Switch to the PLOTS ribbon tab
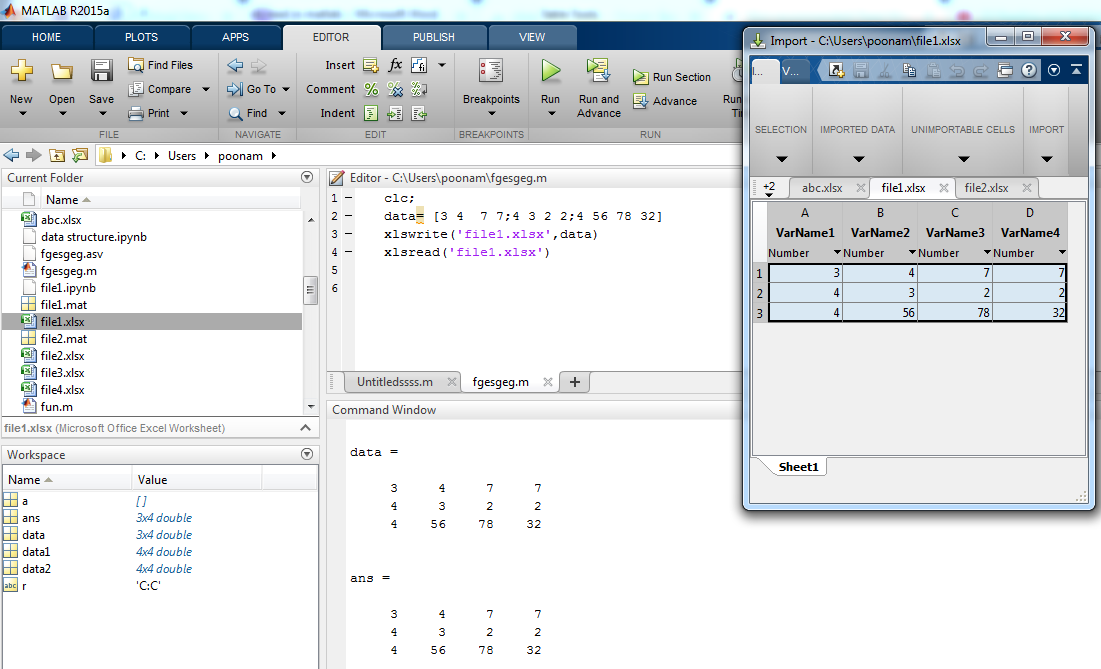This screenshot has height=669, width=1101. tap(141, 37)
